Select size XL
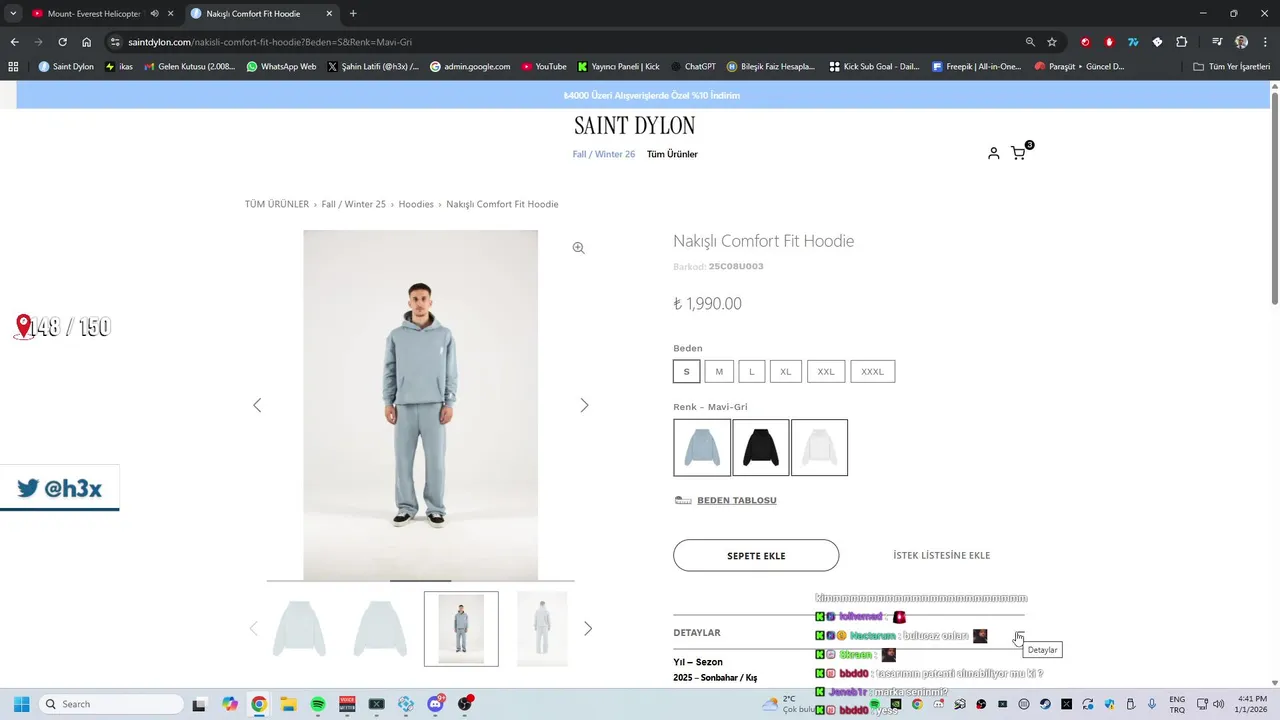This screenshot has height=720, width=1280. (786, 371)
